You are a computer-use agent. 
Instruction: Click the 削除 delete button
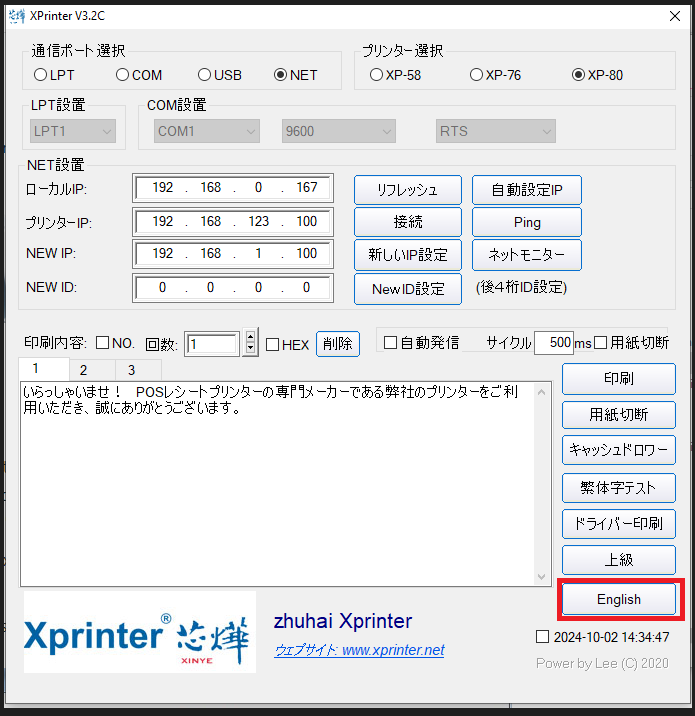tap(338, 343)
